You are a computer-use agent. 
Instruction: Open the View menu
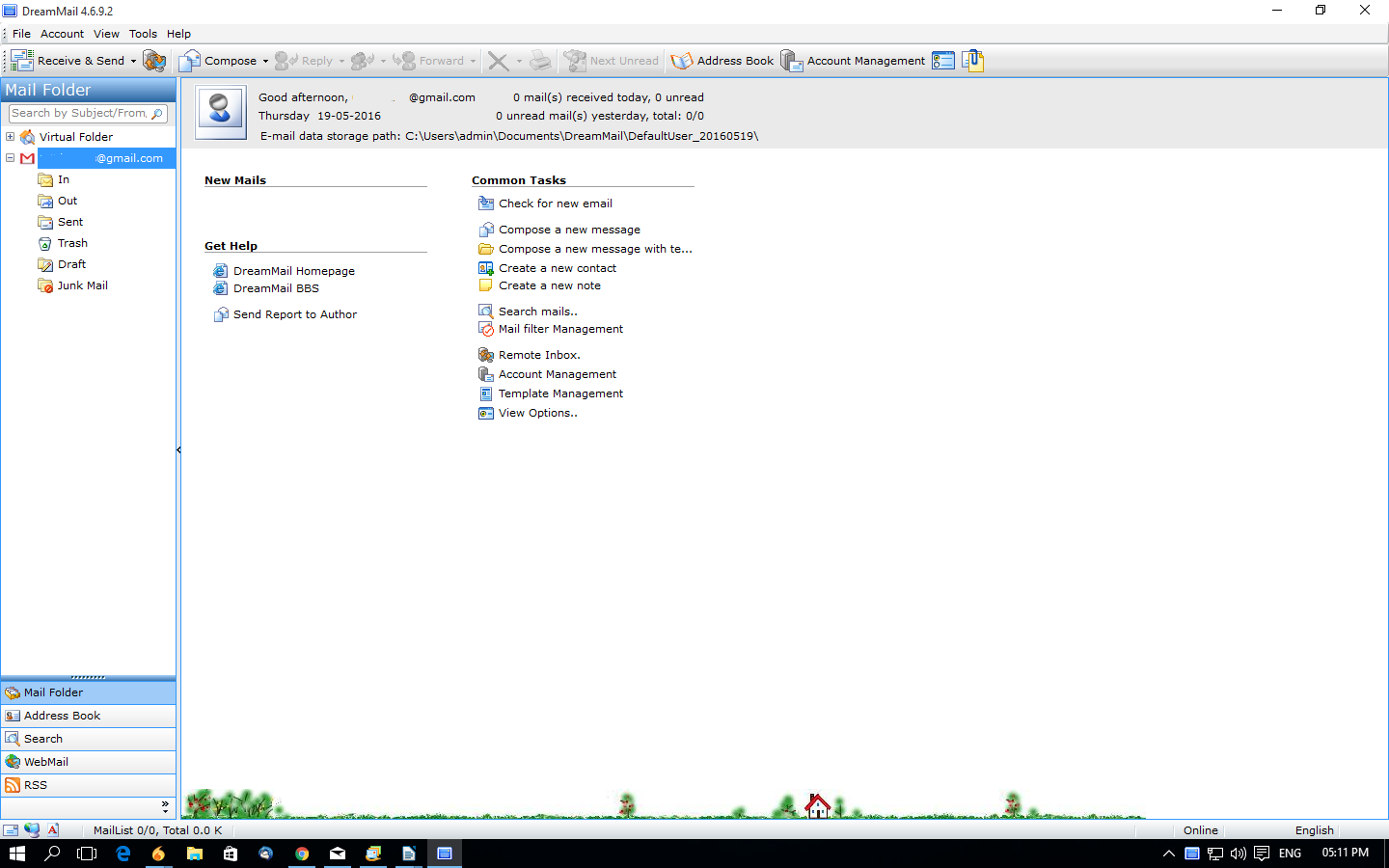[106, 34]
